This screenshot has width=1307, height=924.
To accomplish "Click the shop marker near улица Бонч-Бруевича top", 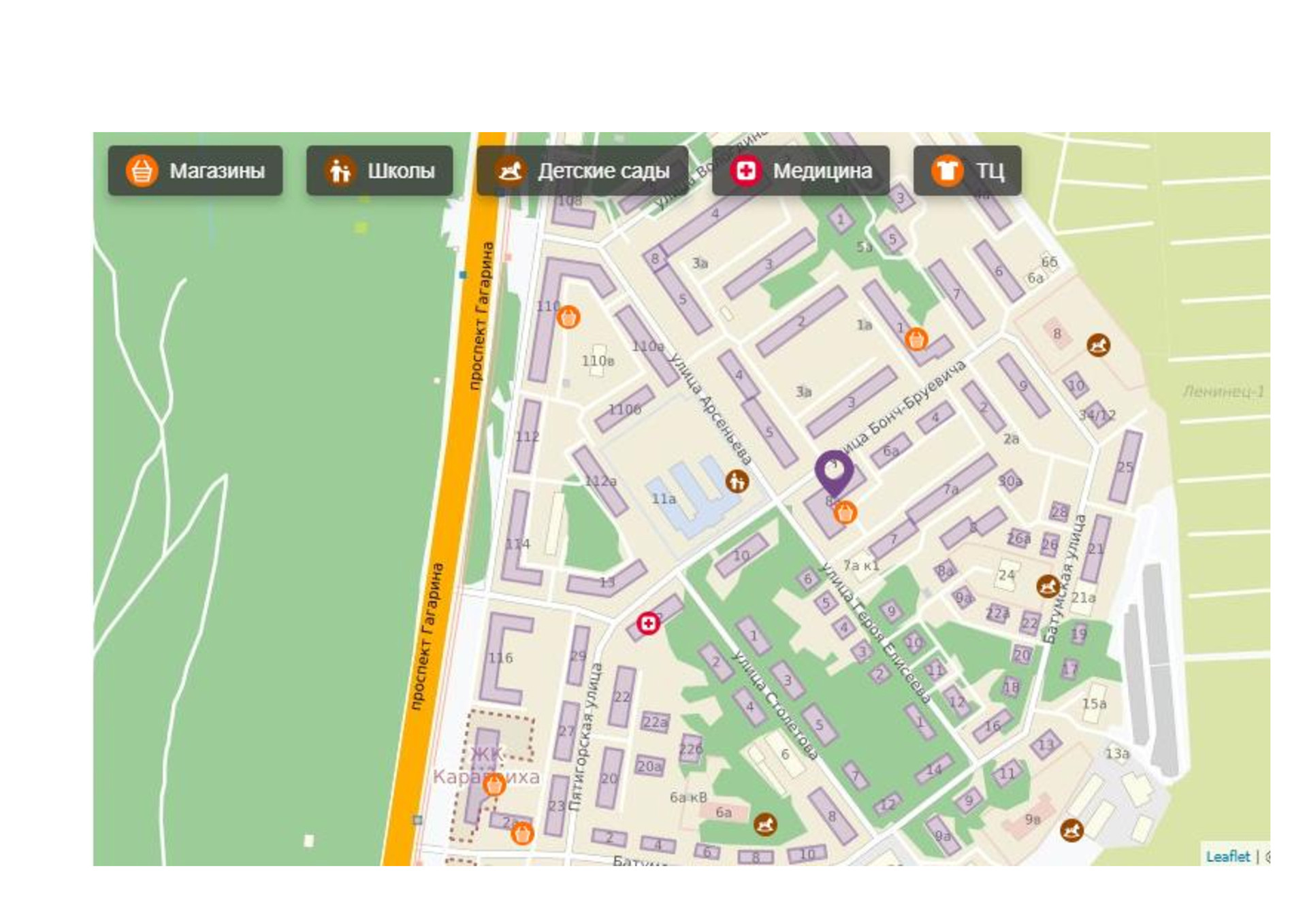I will (x=916, y=339).
